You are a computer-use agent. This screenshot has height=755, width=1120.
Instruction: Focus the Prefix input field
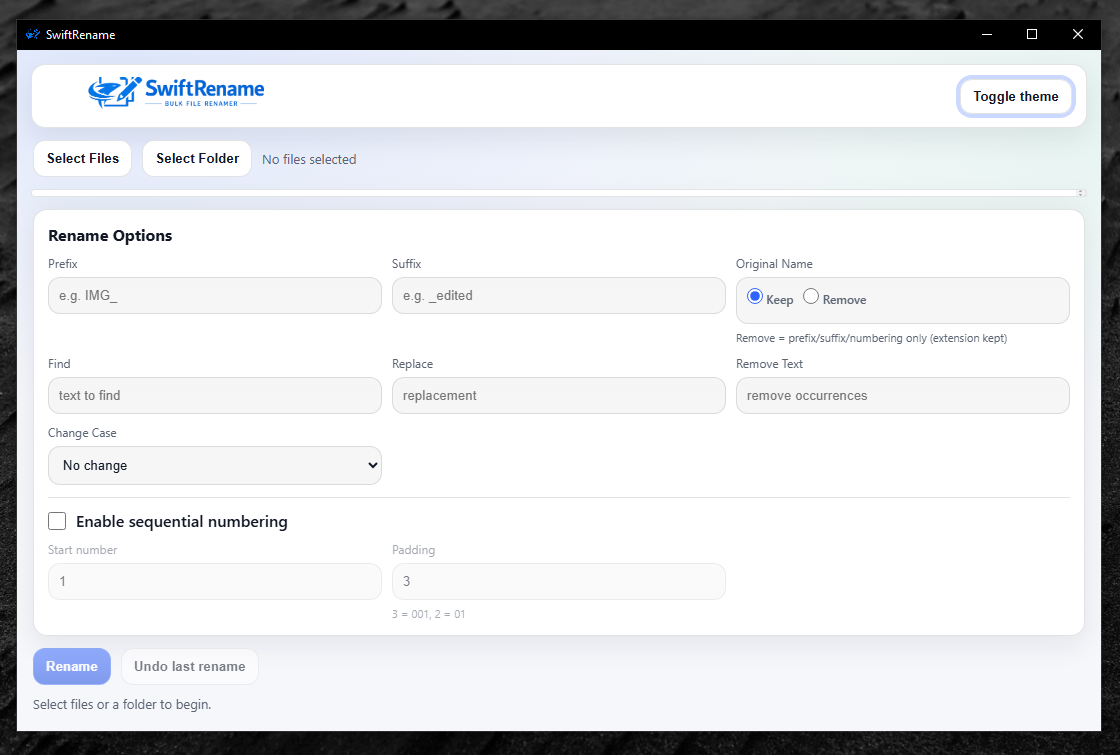[215, 296]
